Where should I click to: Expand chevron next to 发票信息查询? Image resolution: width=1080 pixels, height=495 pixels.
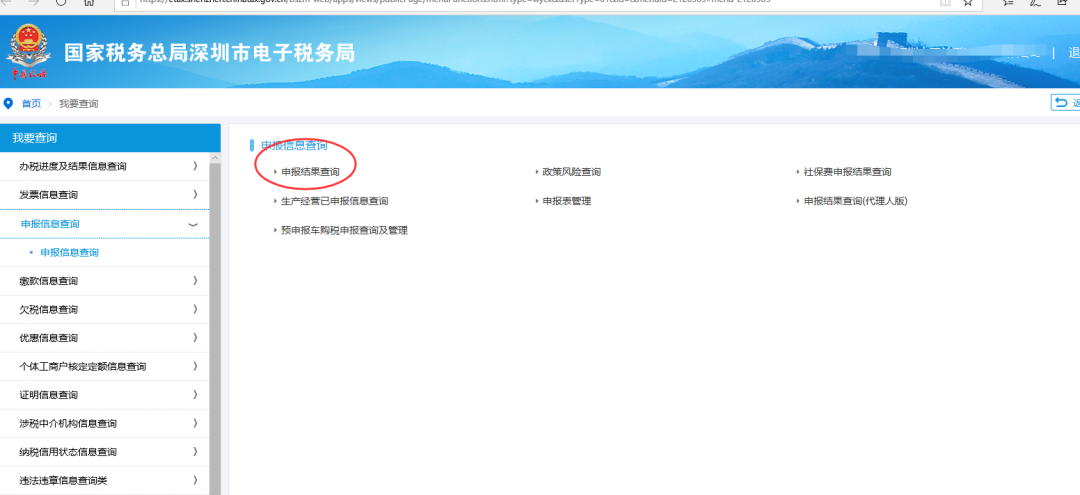[x=196, y=195]
